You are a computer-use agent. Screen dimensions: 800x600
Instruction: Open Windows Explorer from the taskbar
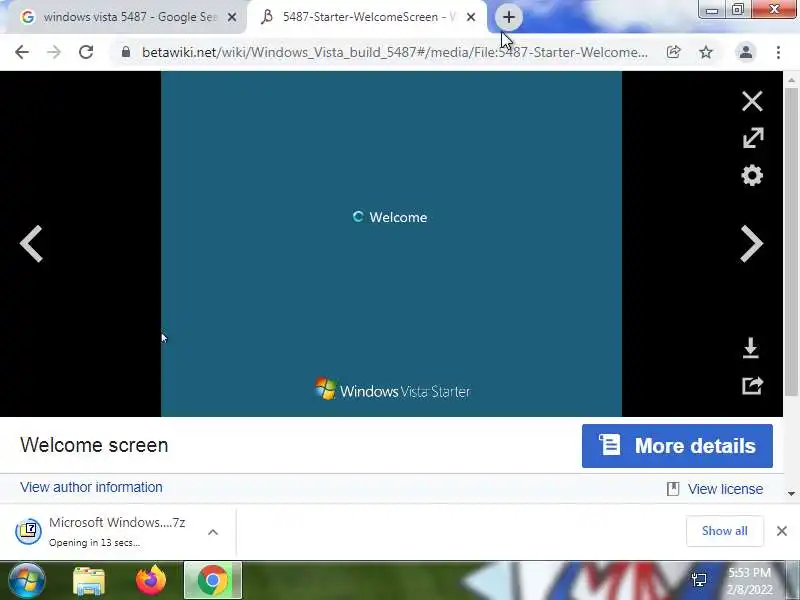89,581
